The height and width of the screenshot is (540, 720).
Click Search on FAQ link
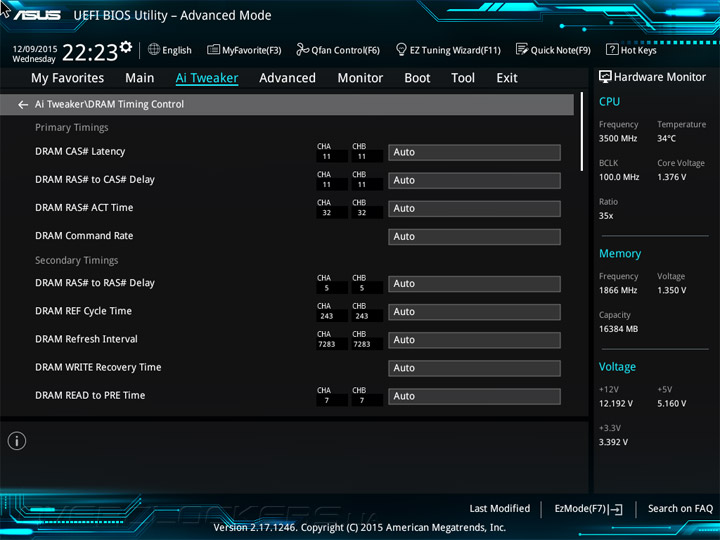coord(680,508)
